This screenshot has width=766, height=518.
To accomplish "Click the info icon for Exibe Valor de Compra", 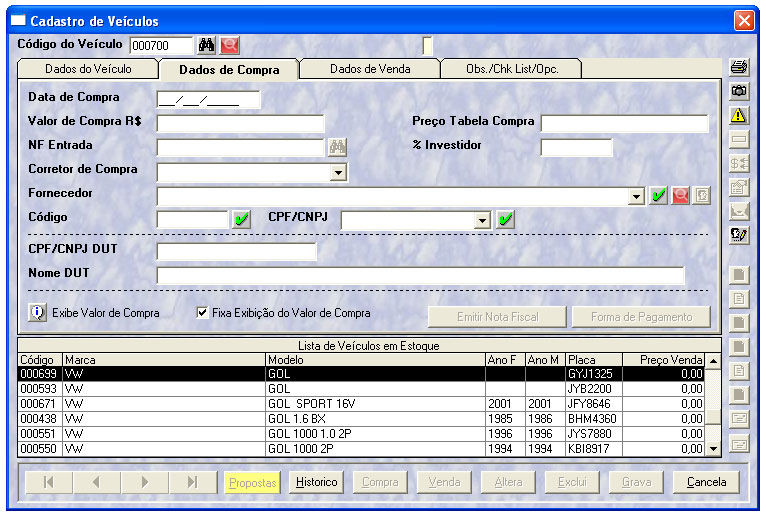I will [x=38, y=312].
